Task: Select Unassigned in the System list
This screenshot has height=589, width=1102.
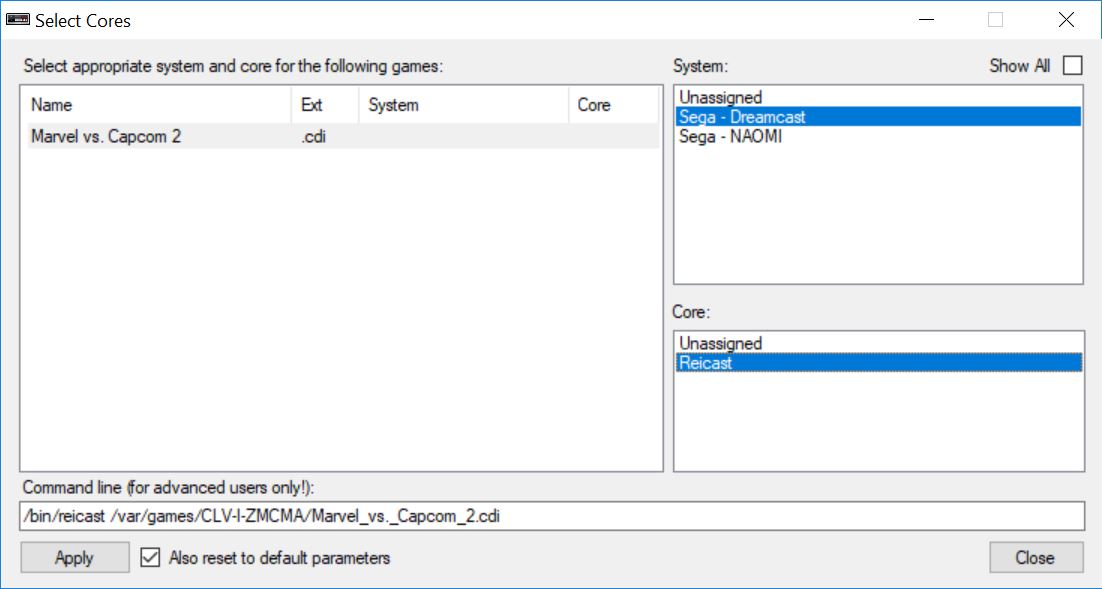Action: 878,97
